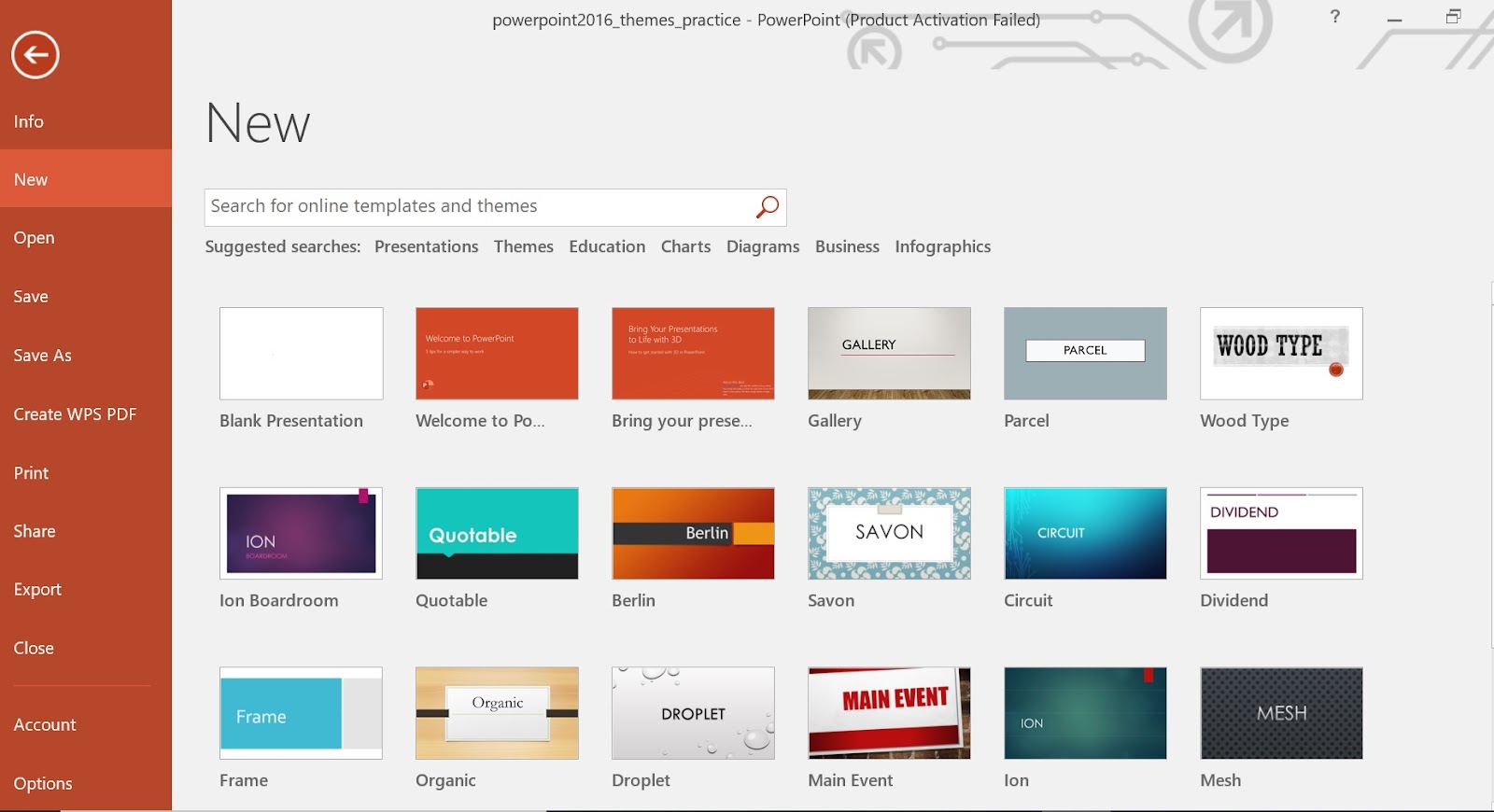Open the Export page
The width and height of the screenshot is (1494, 812).
tap(86, 590)
